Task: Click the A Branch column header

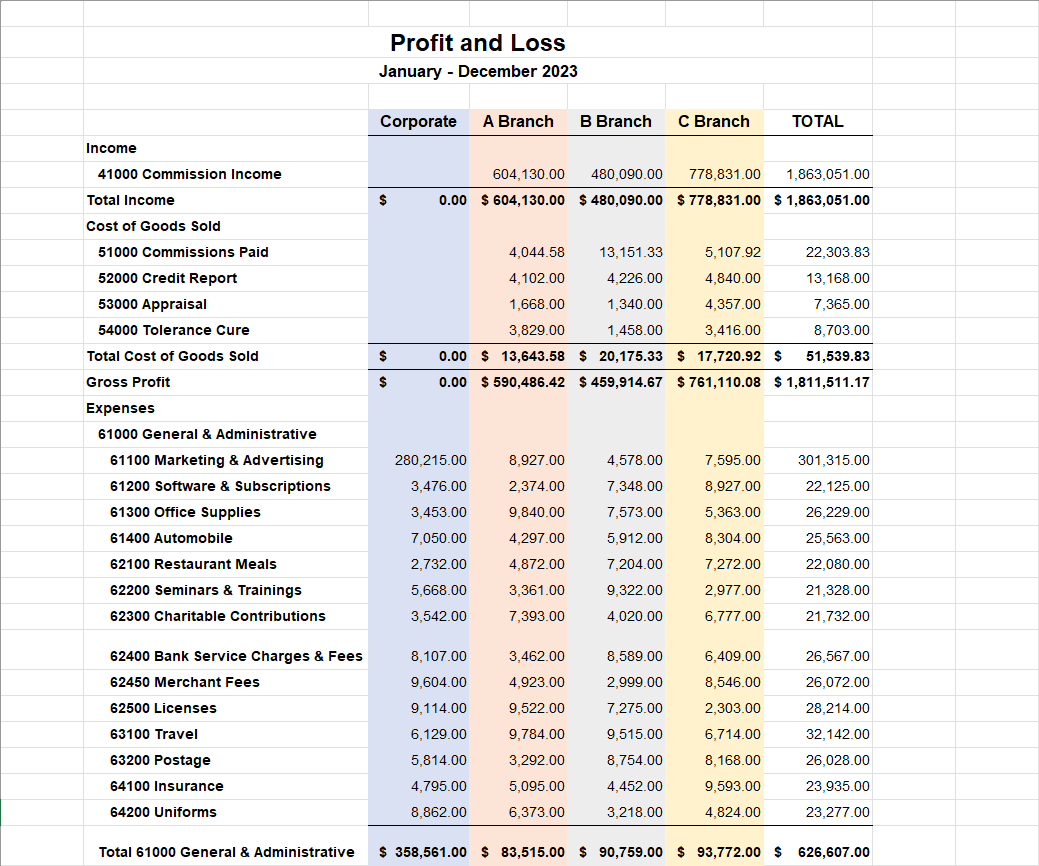Action: [x=517, y=122]
